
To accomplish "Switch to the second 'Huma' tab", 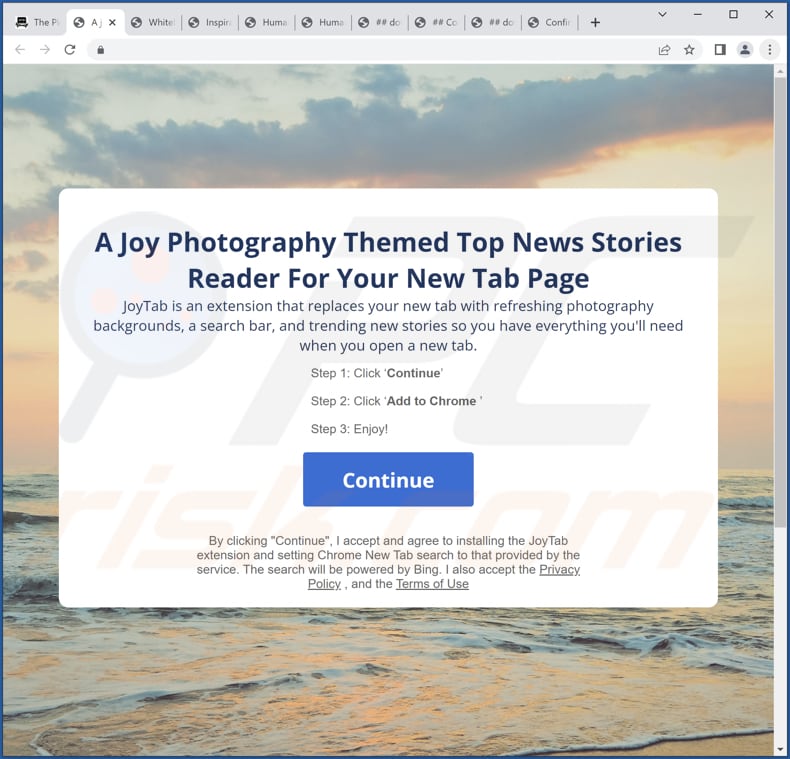I will click(x=323, y=22).
